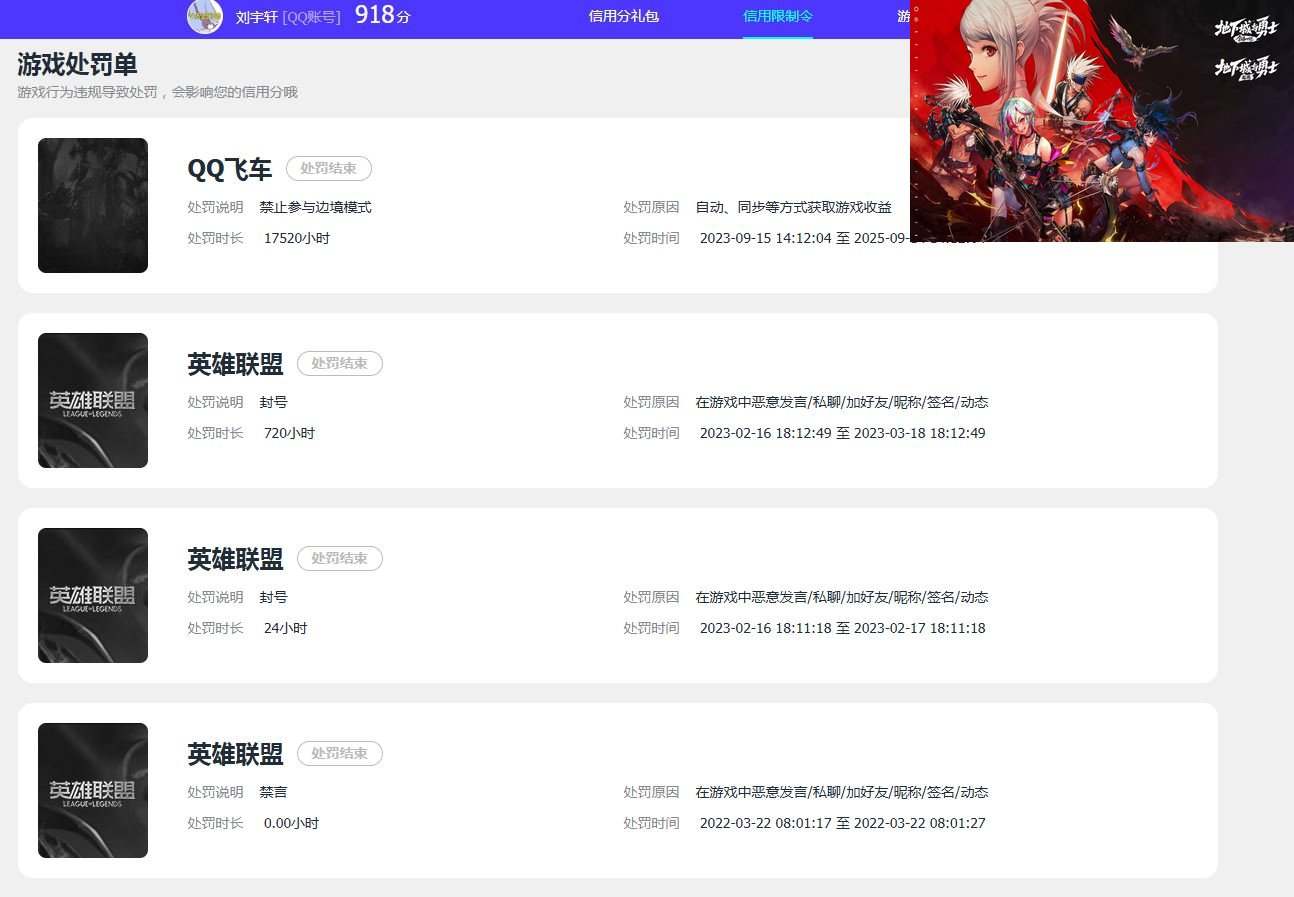Click the 17520小时 penalty duration
This screenshot has height=897, width=1294.
click(x=297, y=238)
